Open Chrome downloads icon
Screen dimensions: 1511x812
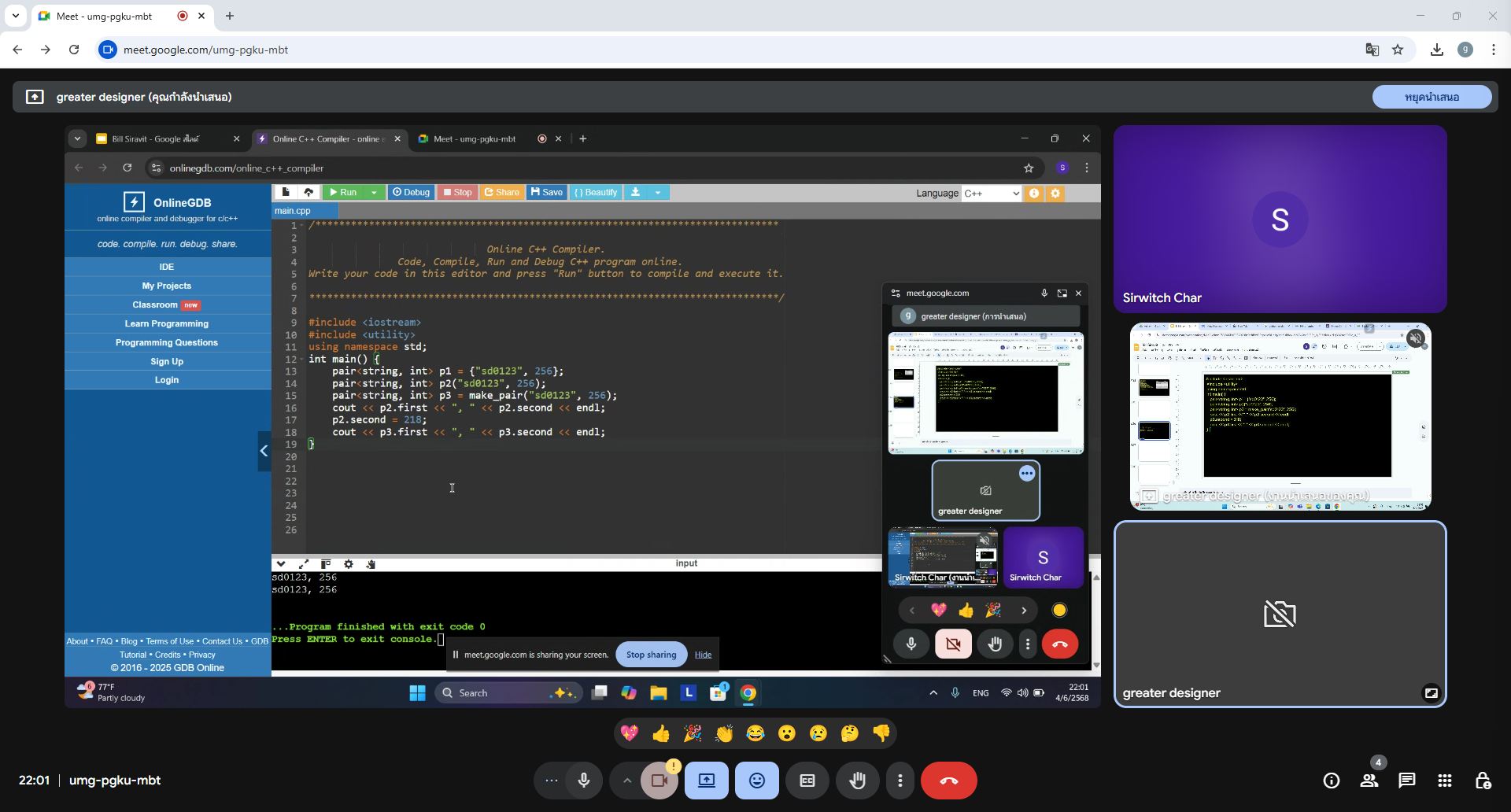pyautogui.click(x=1437, y=50)
